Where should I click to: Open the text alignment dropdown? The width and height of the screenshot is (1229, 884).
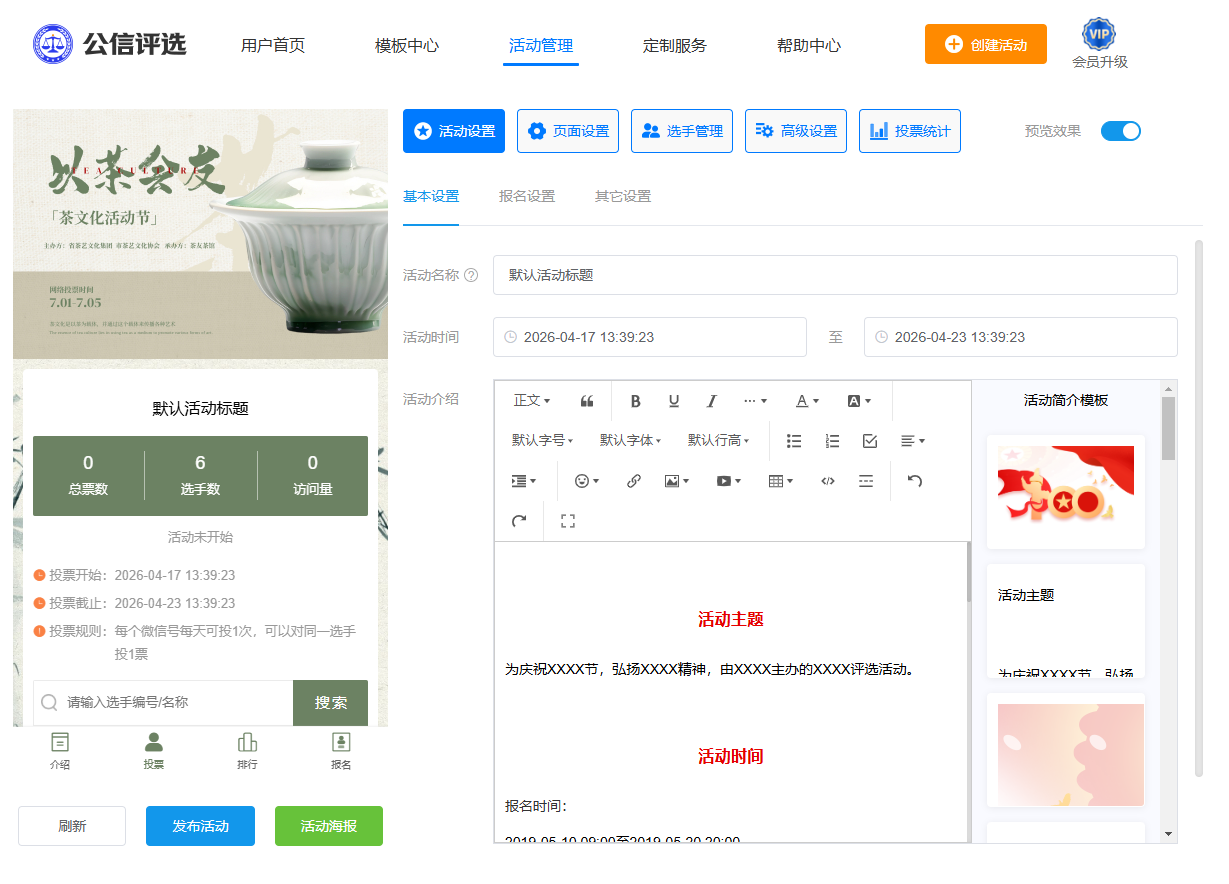pos(912,441)
